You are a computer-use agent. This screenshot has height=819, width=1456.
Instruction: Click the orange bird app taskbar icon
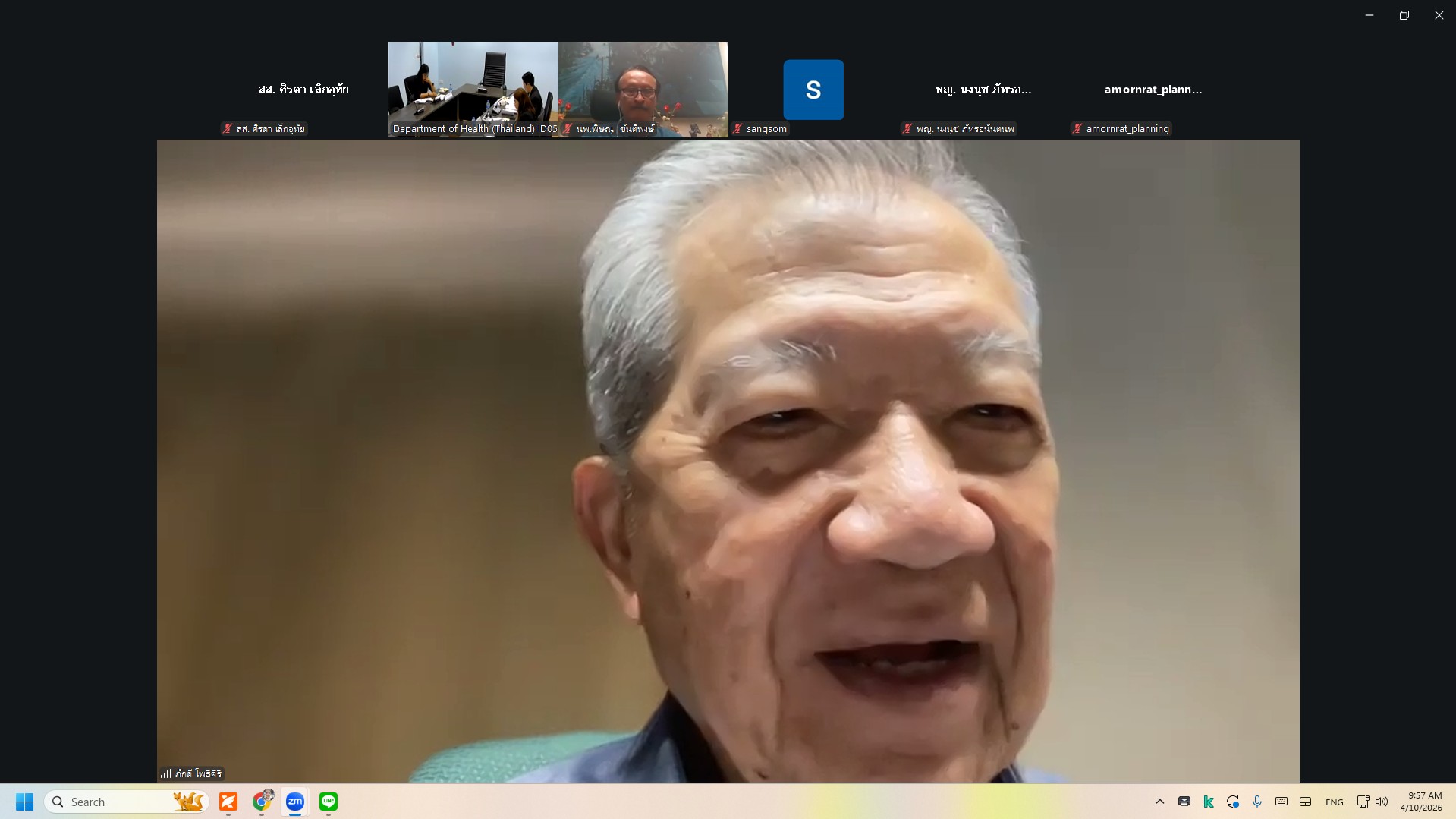[x=228, y=802]
